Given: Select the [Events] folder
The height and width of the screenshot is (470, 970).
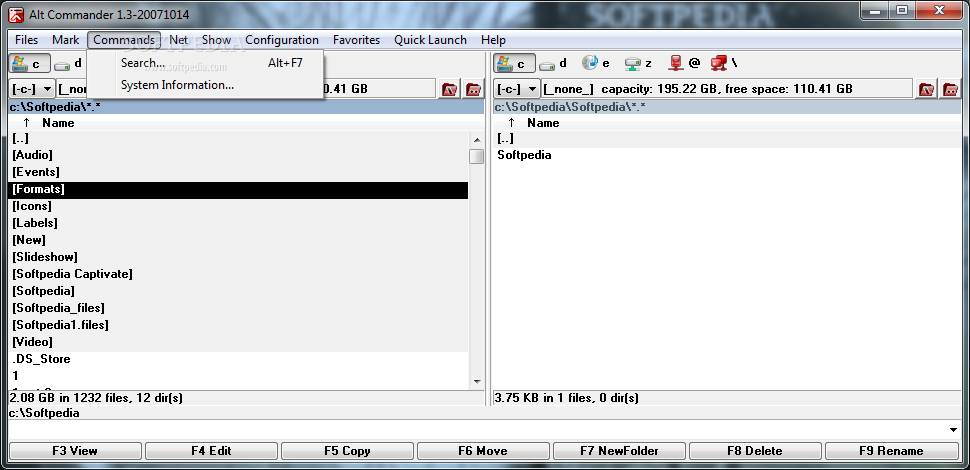Looking at the screenshot, I should pyautogui.click(x=238, y=172).
